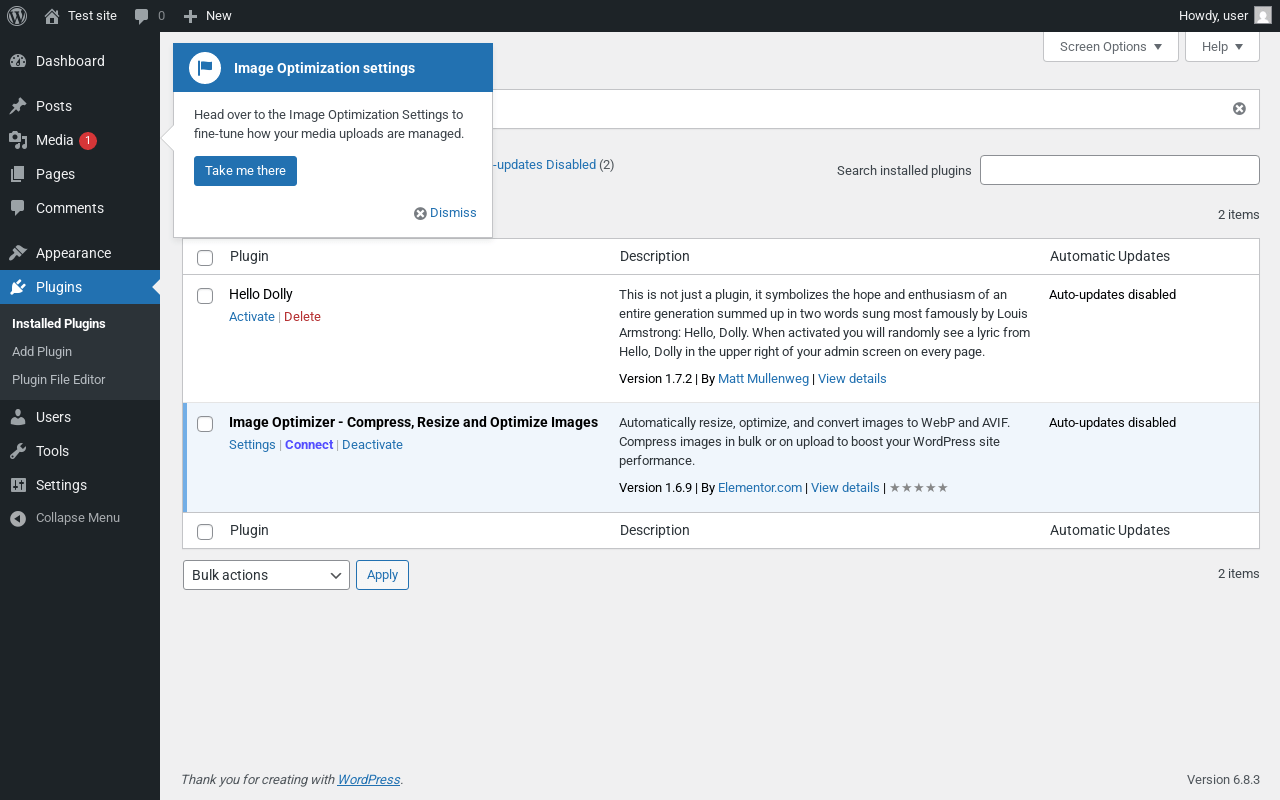Open Add Plugin submenu item

tap(42, 352)
